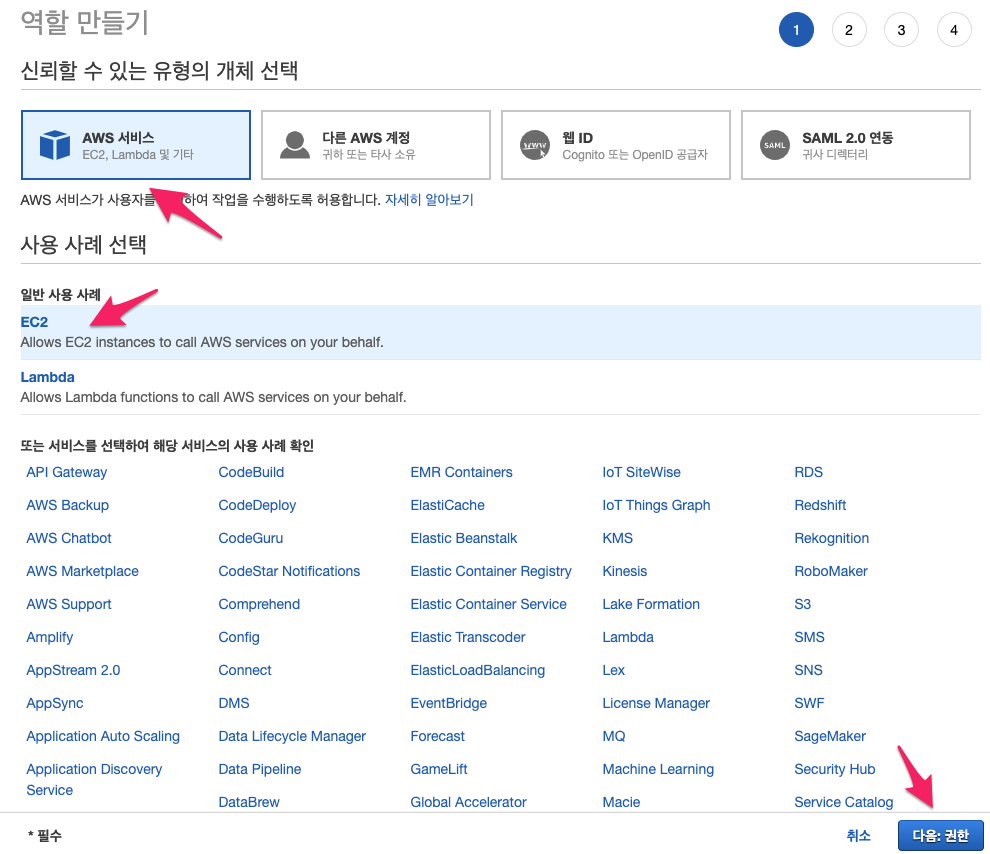This screenshot has height=854, width=990.
Task: Select Lake Formation service
Action: click(651, 604)
